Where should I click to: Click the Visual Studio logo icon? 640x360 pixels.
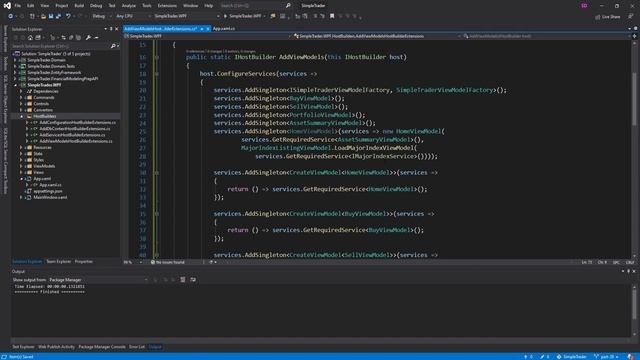point(7,6)
